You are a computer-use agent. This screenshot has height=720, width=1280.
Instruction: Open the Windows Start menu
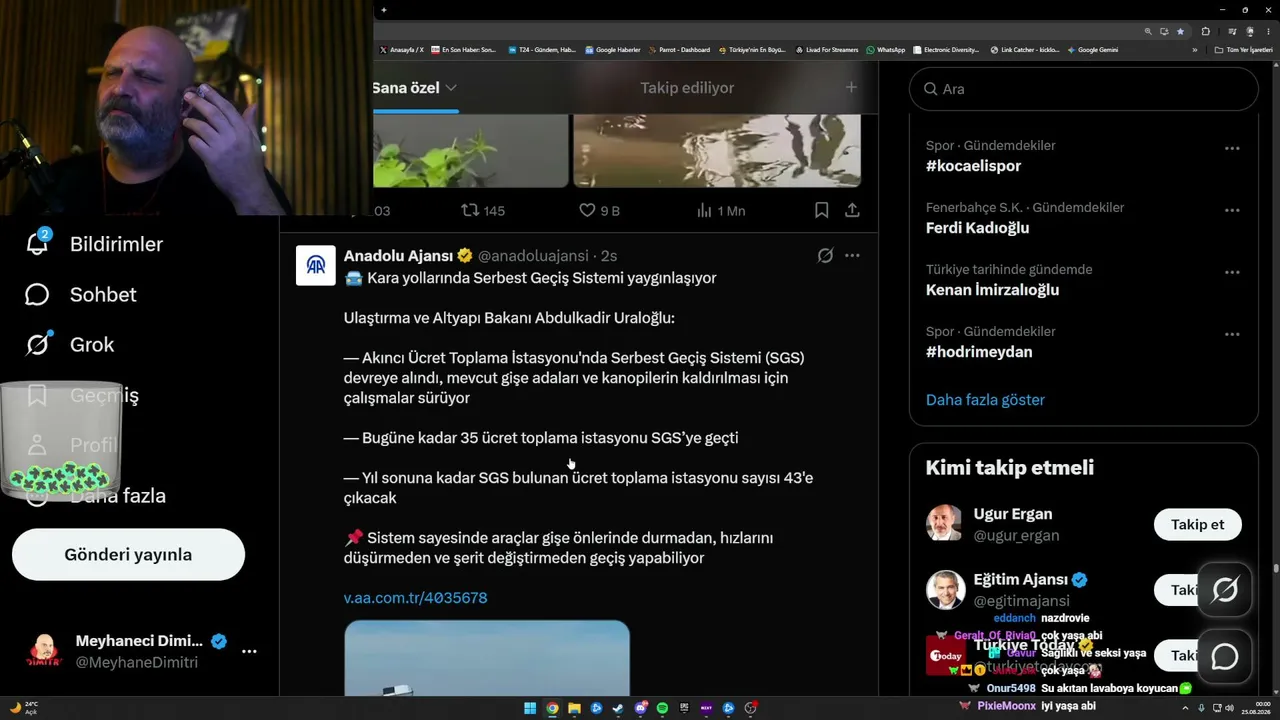pos(530,708)
